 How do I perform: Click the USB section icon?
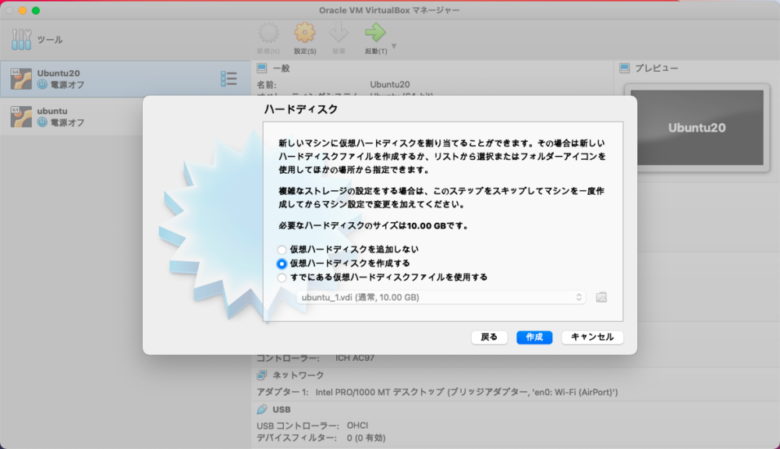click(x=262, y=409)
